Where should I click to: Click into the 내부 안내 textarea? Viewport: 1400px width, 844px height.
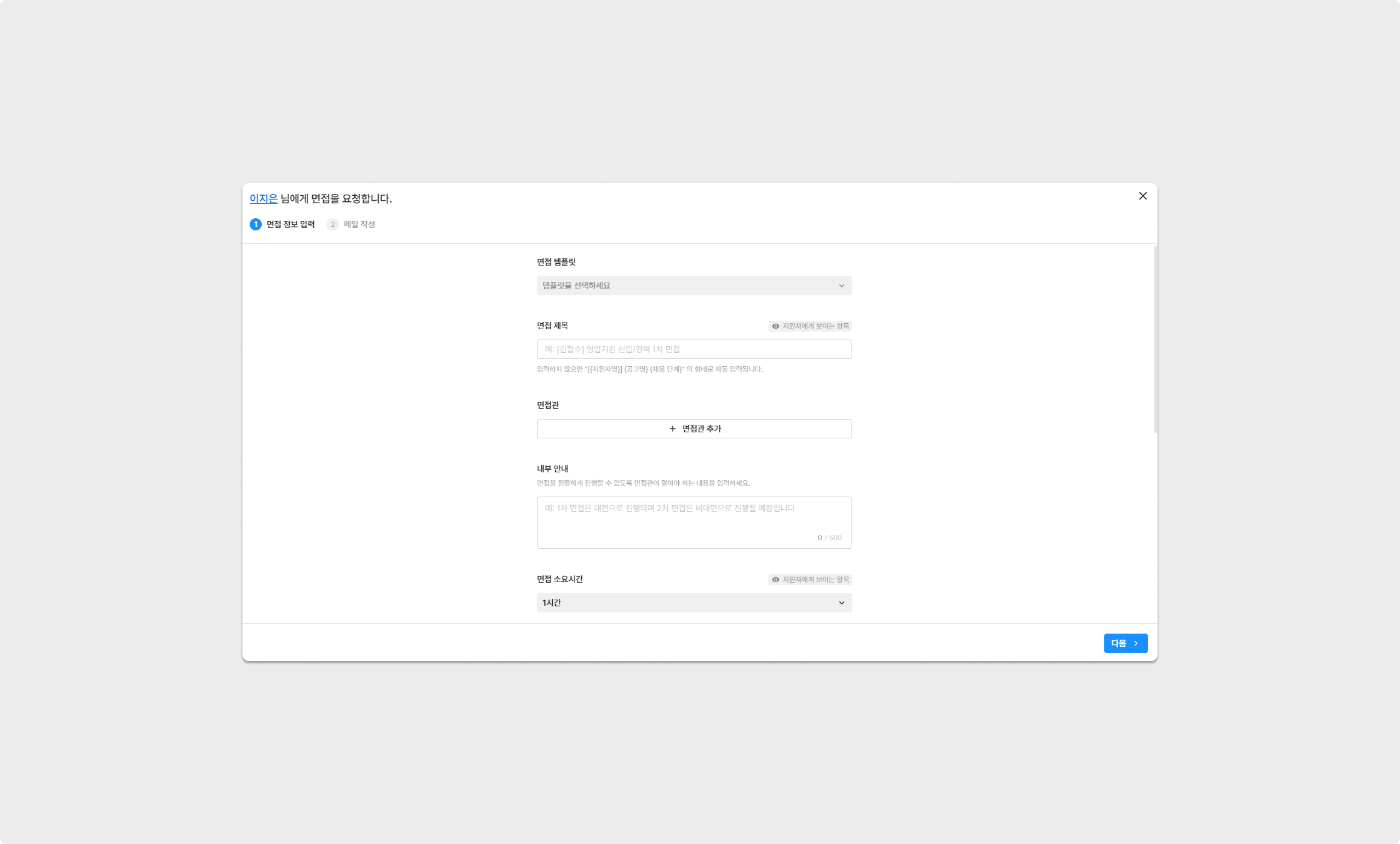point(694,520)
